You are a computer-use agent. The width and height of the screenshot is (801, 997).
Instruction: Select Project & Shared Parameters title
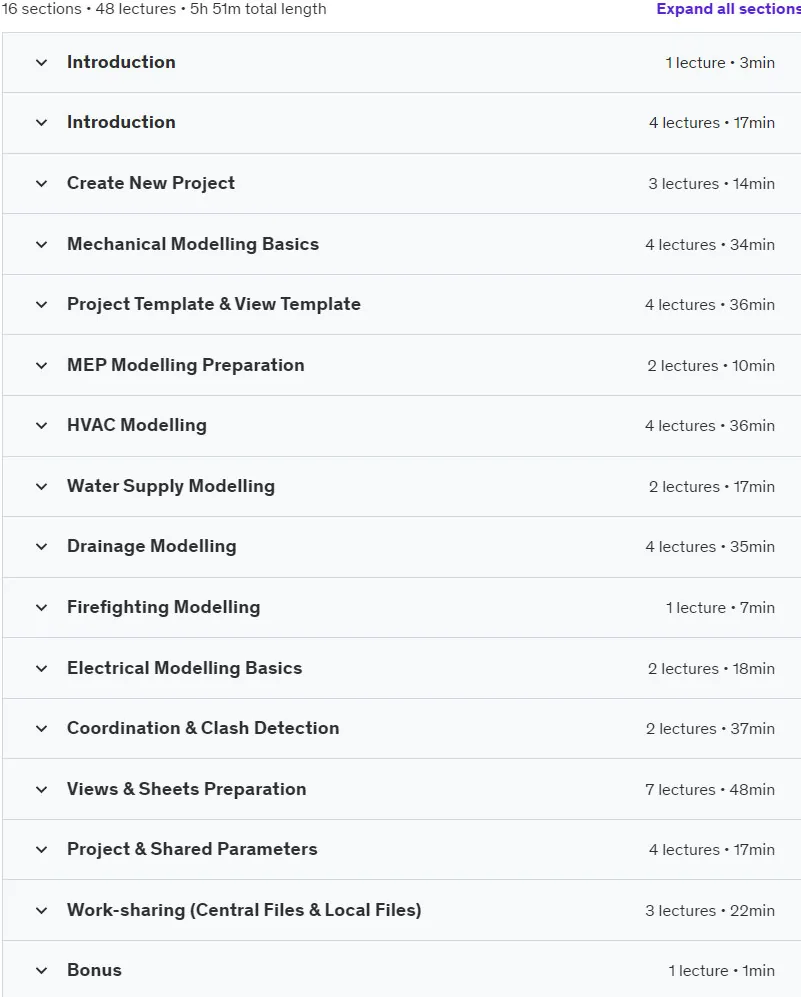[192, 849]
